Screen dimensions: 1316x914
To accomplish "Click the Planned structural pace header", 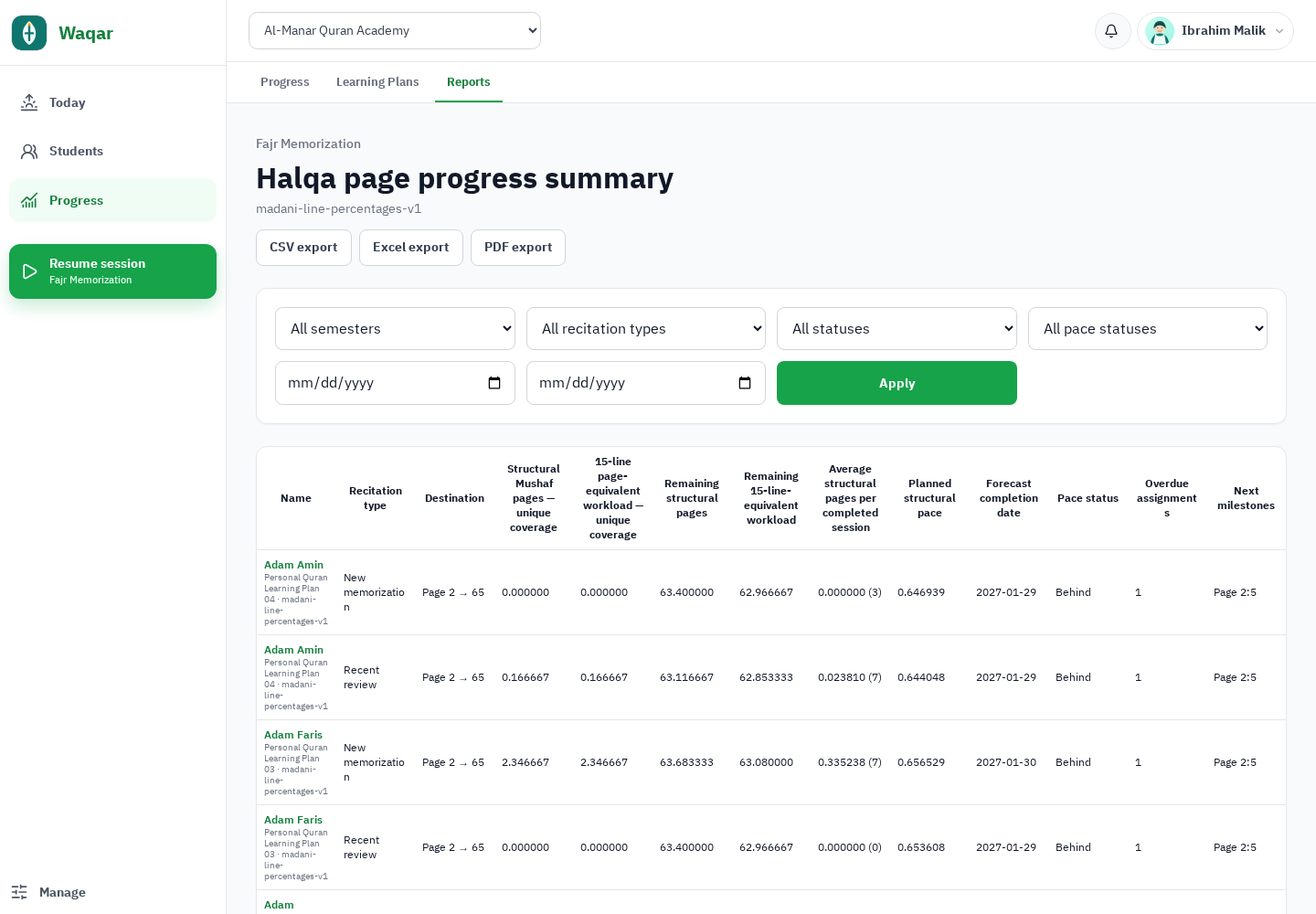I will click(929, 498).
